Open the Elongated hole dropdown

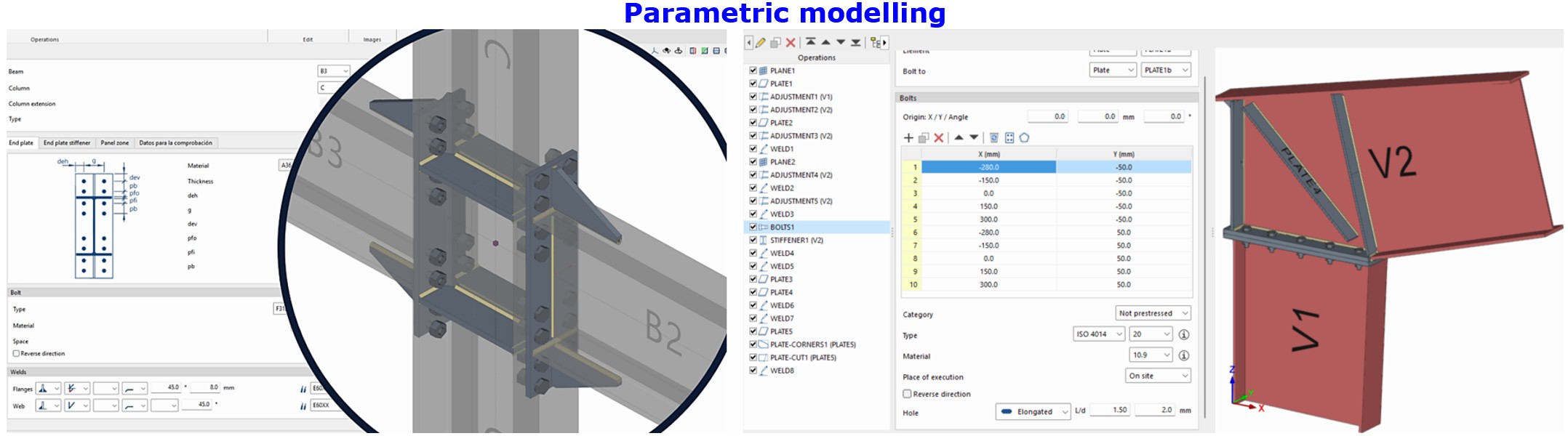pos(1033,411)
